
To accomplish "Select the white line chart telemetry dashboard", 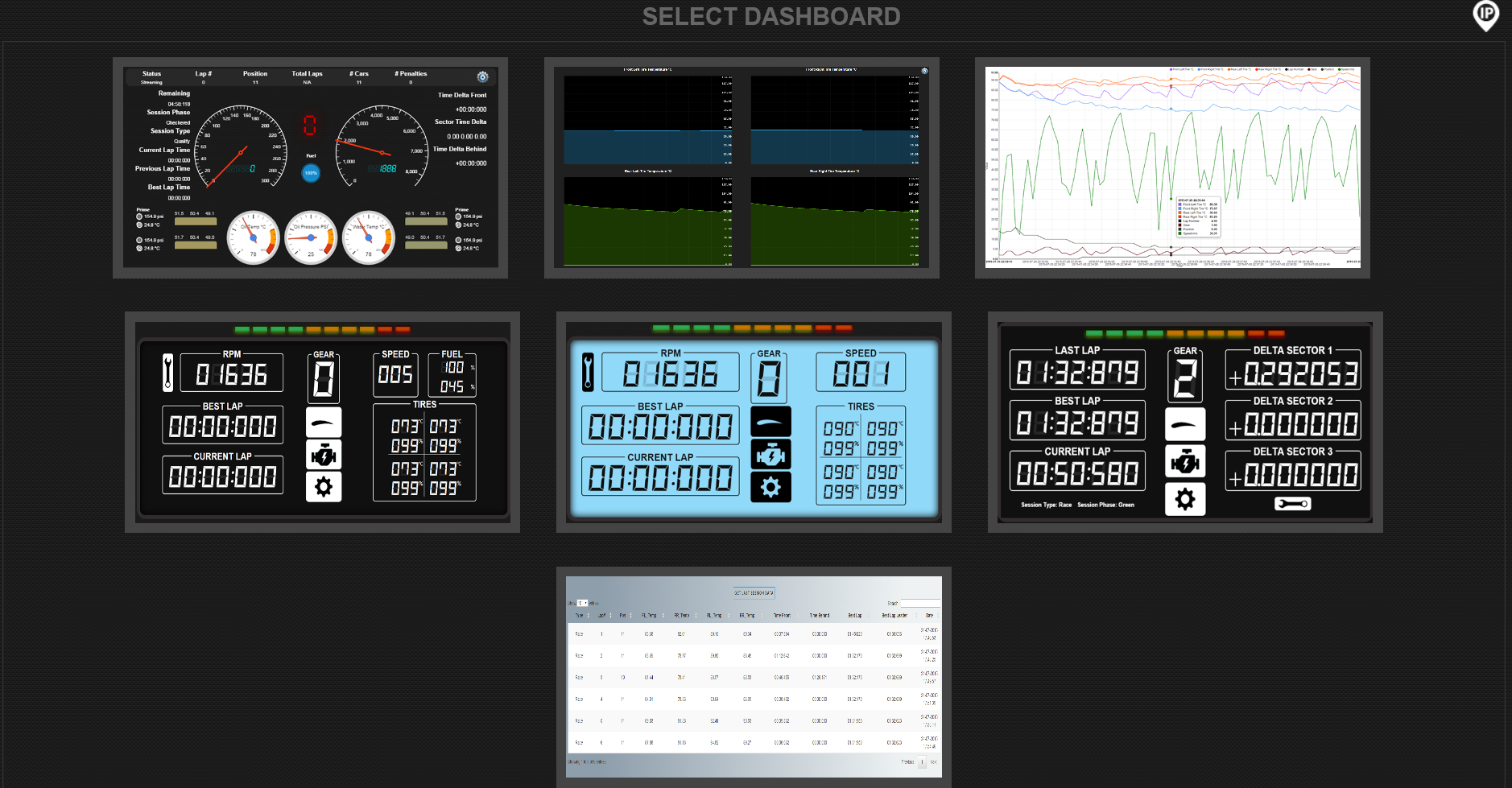I will tap(1172, 167).
